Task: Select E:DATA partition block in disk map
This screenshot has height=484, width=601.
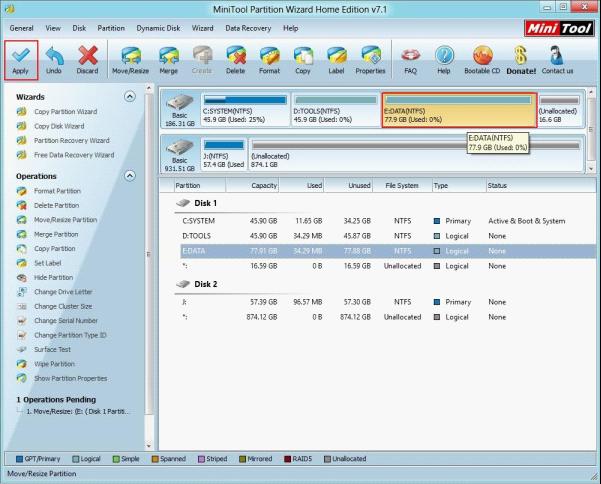Action: 459,110
